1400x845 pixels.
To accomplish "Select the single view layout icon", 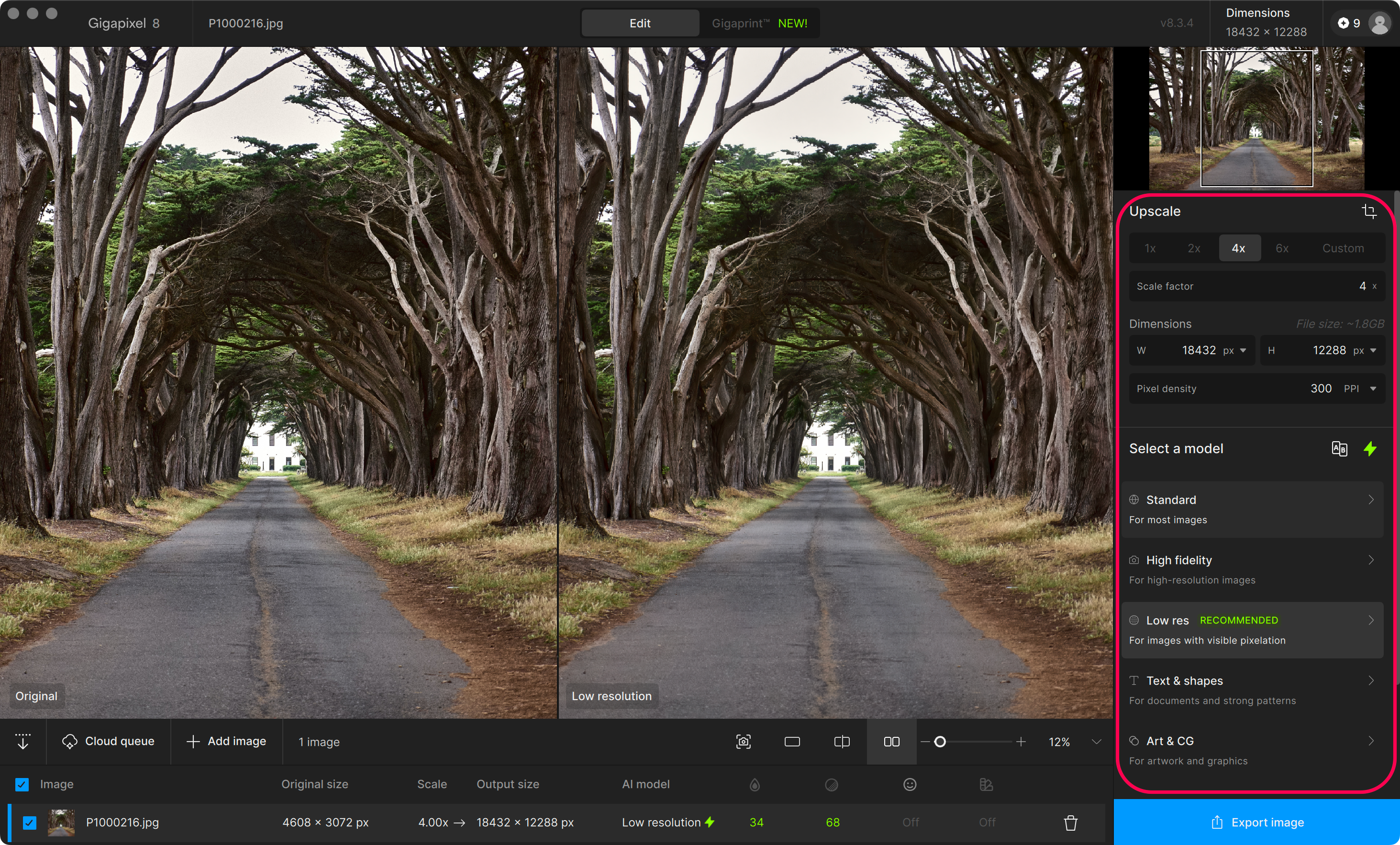I will 792,742.
